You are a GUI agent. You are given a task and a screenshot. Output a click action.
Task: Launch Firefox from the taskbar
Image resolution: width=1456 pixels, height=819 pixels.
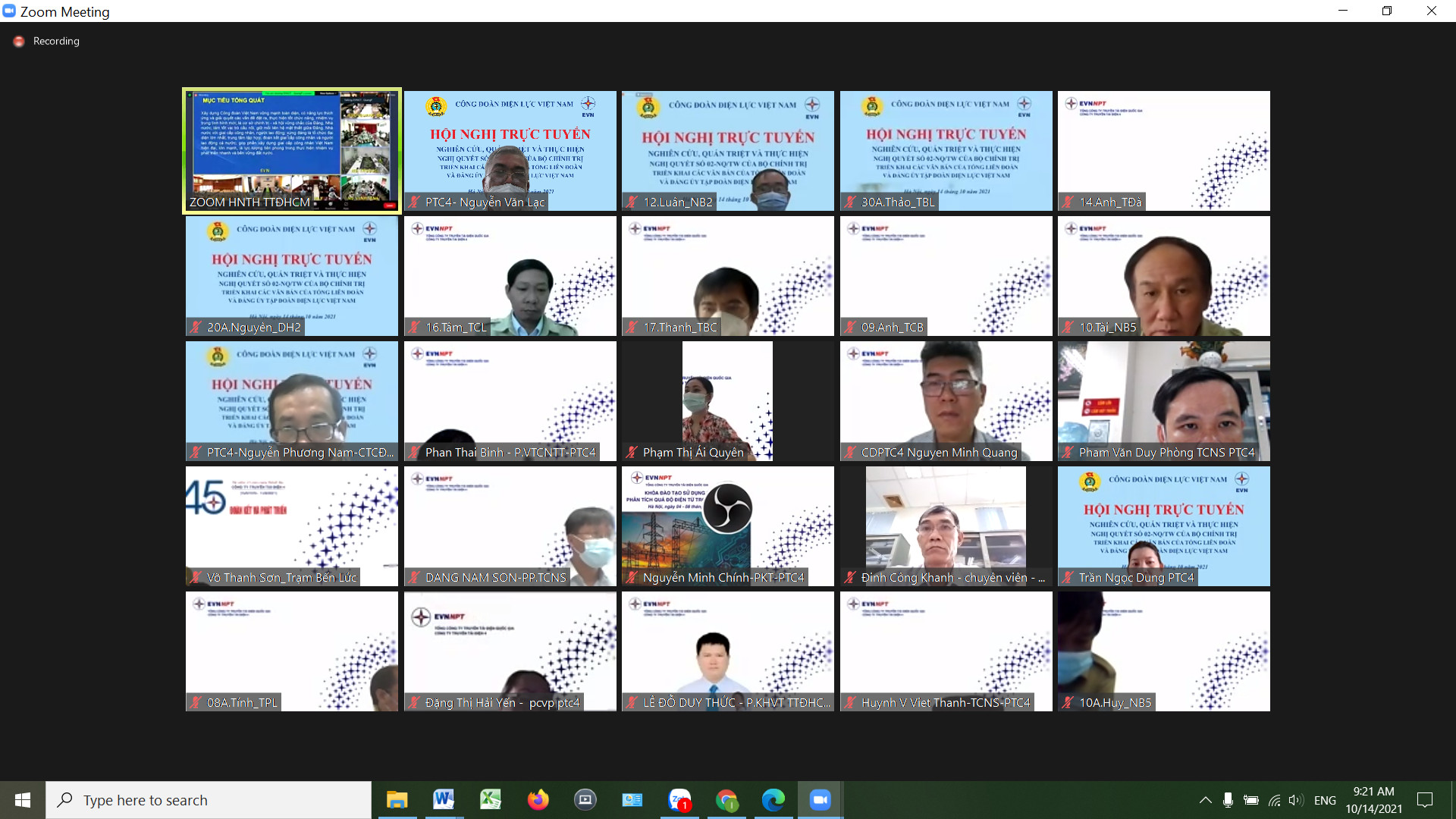pos(538,800)
